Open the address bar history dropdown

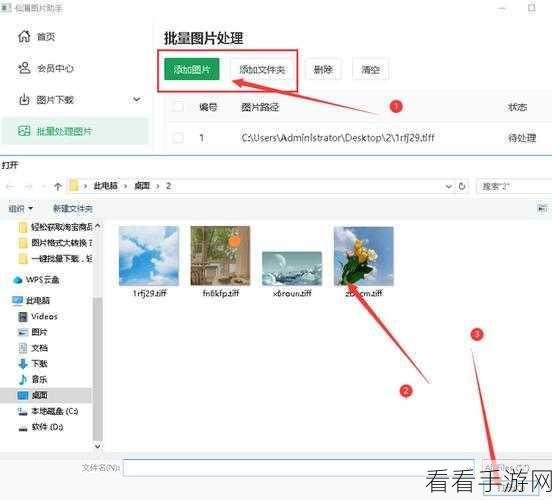point(448,186)
